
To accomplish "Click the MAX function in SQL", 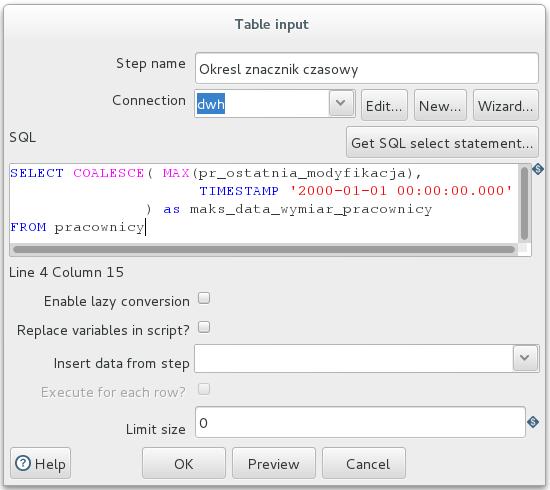I will [176, 173].
